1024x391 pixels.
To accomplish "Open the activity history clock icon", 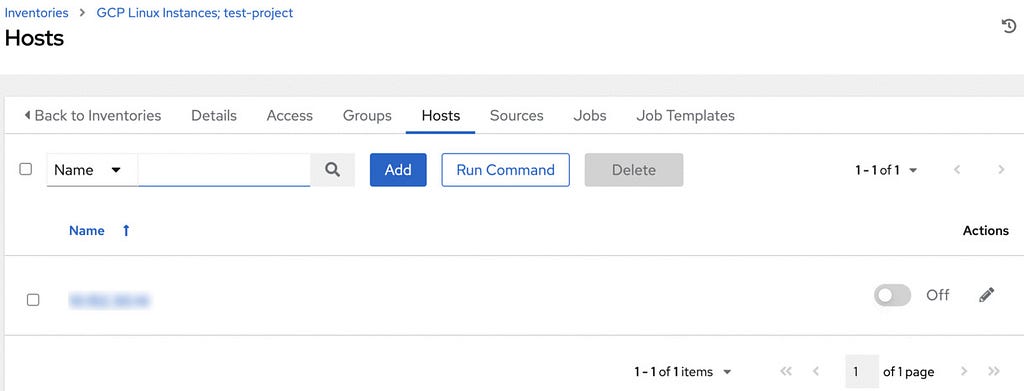I will [x=1008, y=26].
